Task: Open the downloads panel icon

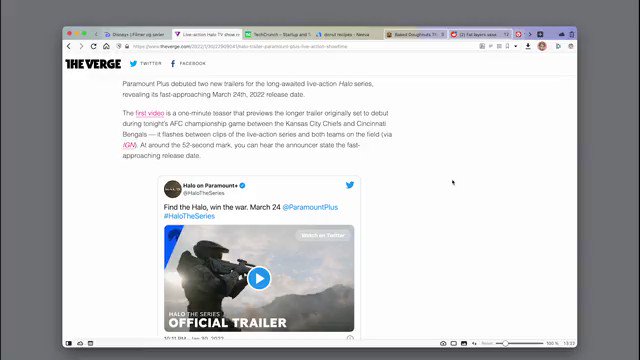Action: tap(528, 47)
